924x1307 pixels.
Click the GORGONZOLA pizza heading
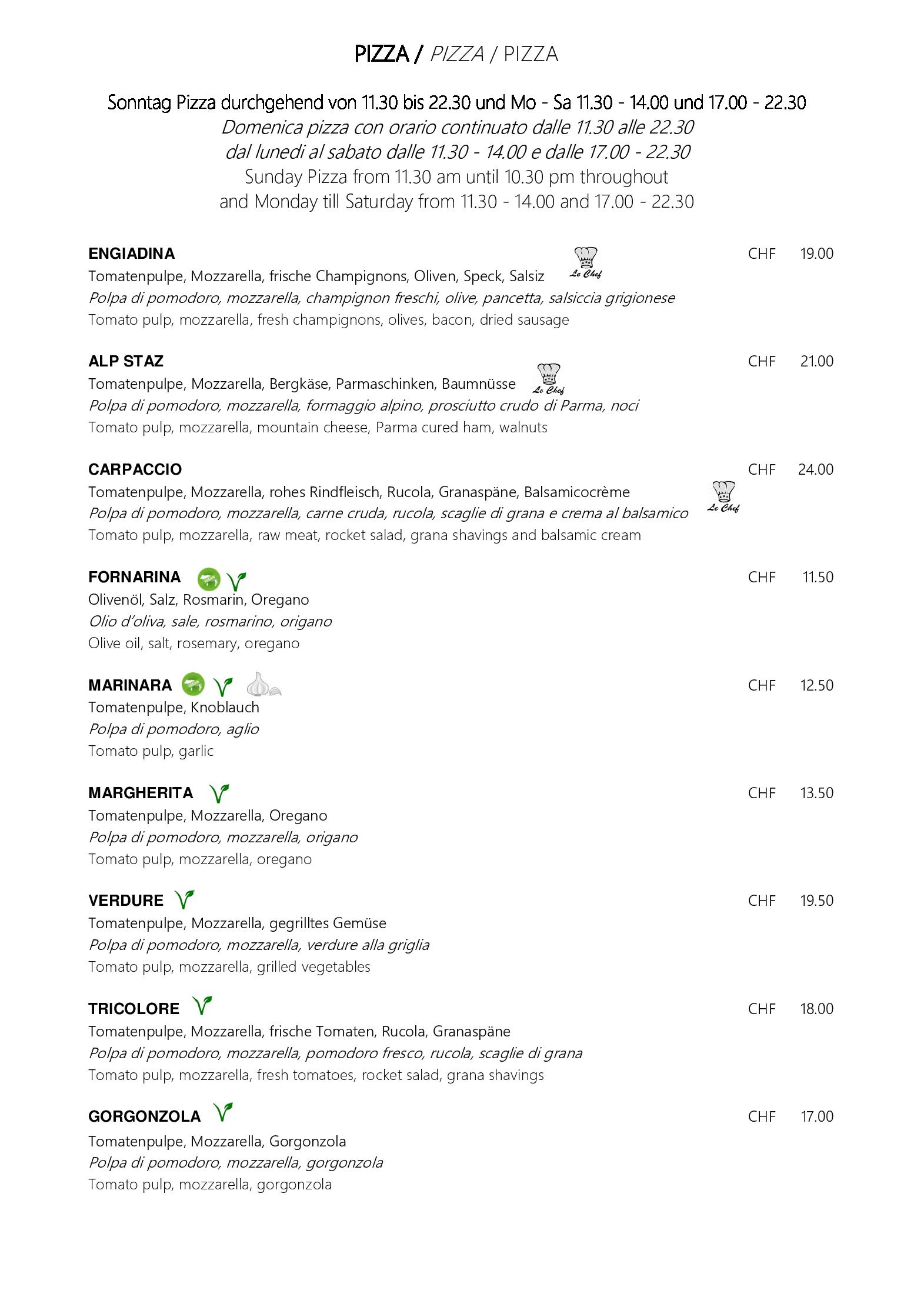click(145, 1116)
